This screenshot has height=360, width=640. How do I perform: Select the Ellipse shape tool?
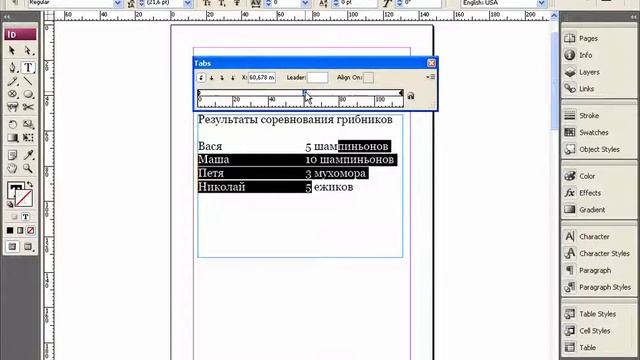point(28,94)
